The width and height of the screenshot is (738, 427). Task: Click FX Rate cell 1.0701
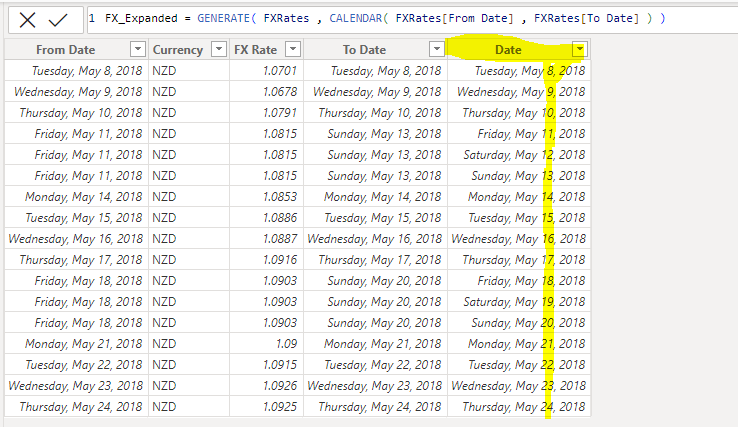(266, 71)
